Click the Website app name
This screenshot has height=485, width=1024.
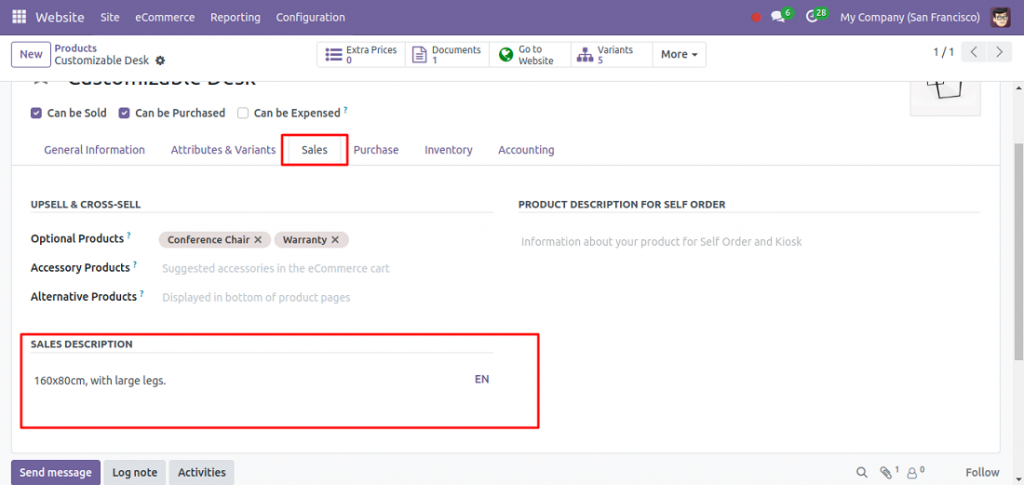point(59,17)
